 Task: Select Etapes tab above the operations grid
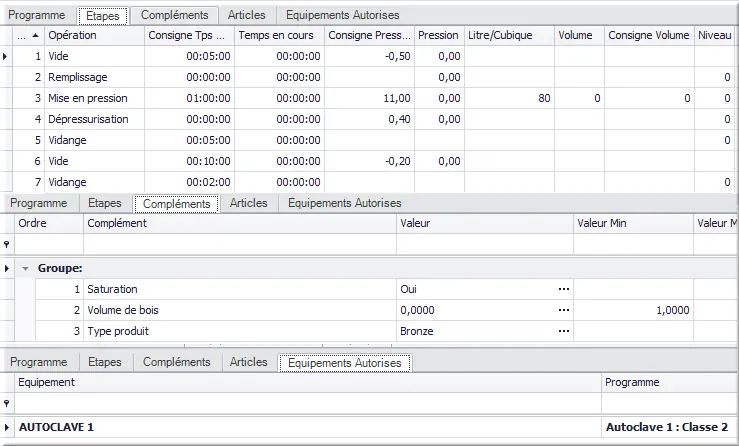pyautogui.click(x=103, y=16)
